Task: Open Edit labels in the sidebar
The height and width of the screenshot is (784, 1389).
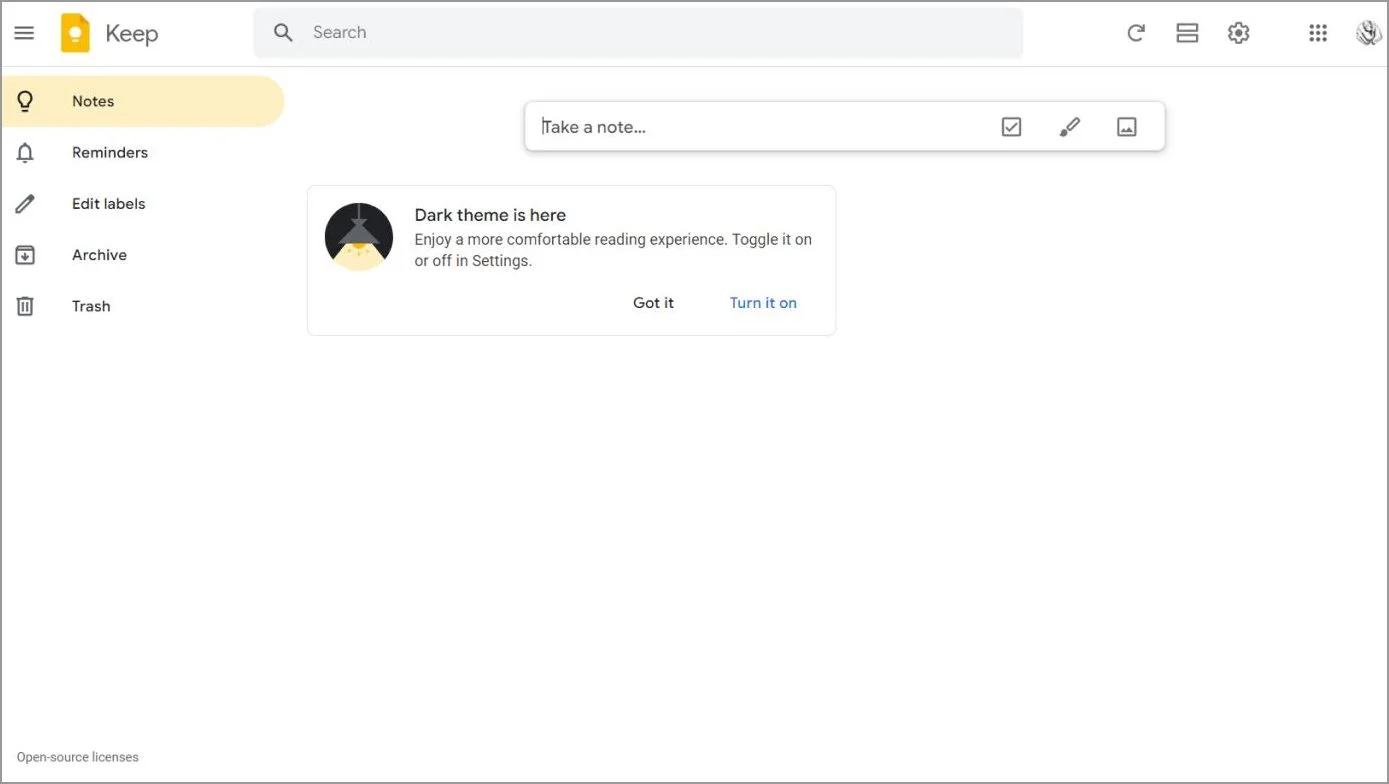Action: [143, 204]
